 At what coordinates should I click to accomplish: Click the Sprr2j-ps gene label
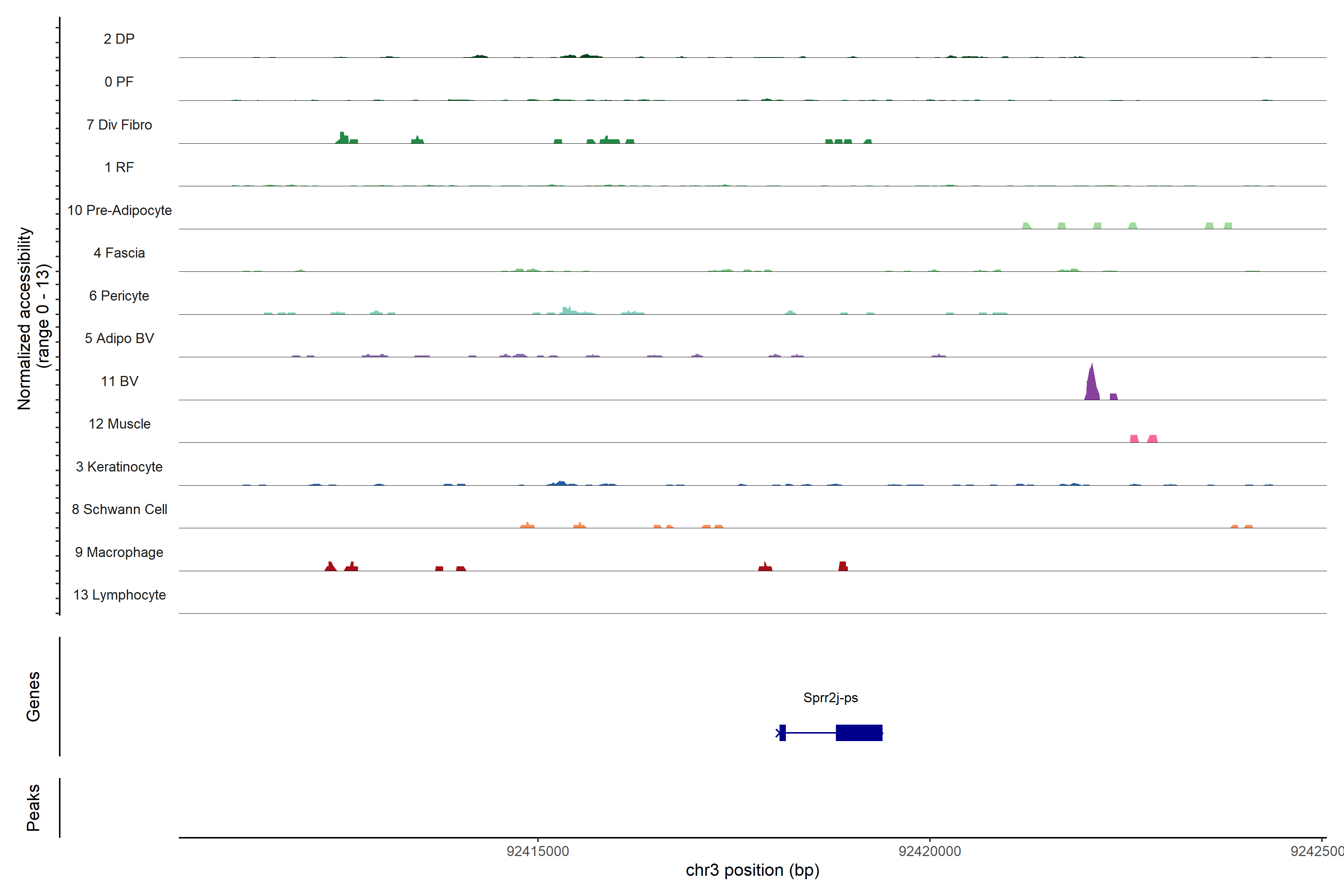coord(830,698)
